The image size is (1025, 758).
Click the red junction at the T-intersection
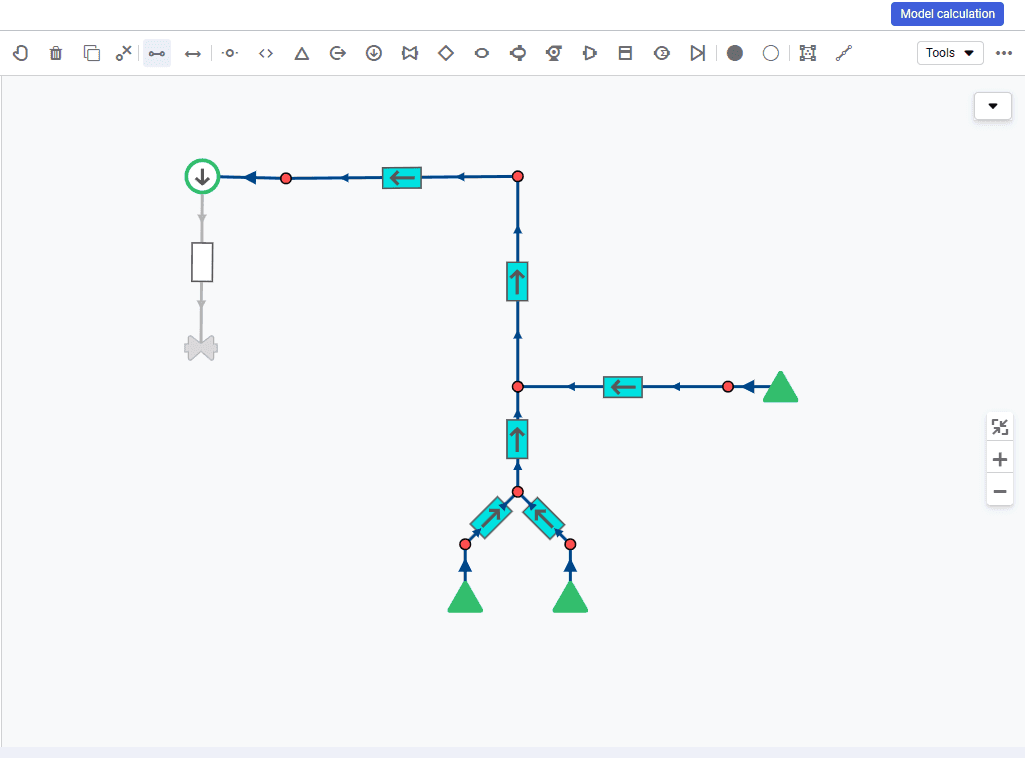pos(518,387)
